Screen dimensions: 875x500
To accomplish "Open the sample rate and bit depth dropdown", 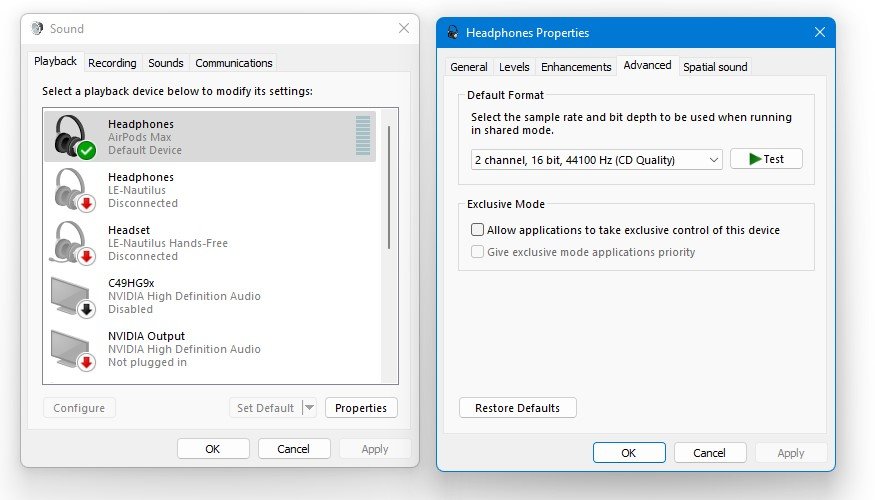I will click(597, 160).
